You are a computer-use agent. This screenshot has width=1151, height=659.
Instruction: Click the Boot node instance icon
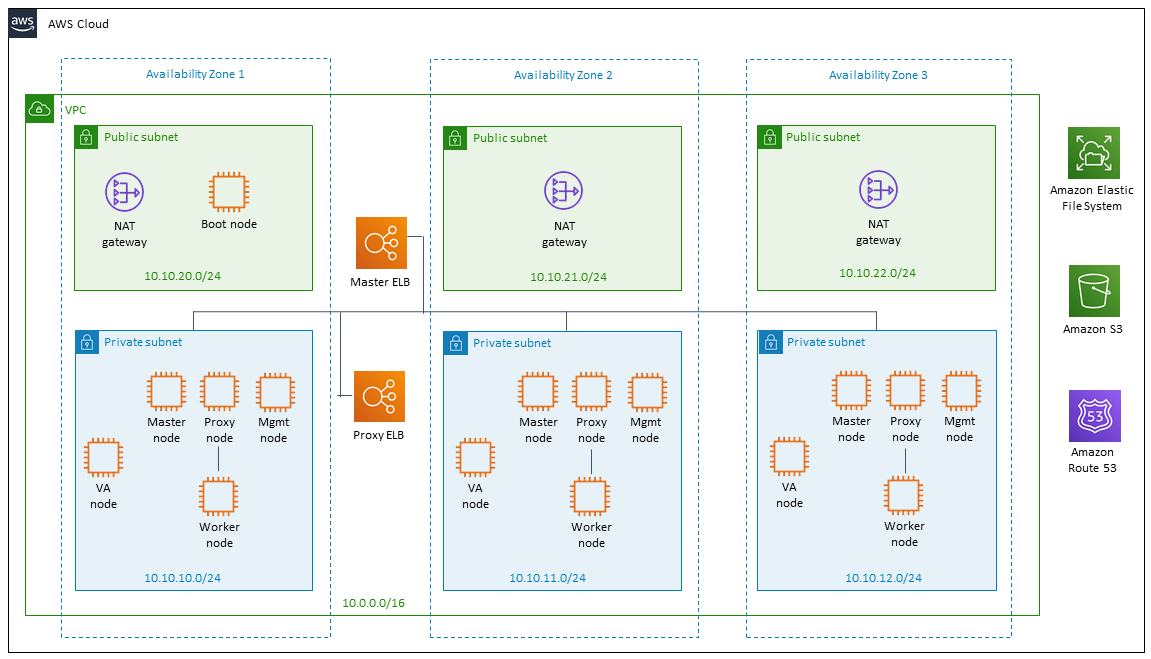click(229, 192)
